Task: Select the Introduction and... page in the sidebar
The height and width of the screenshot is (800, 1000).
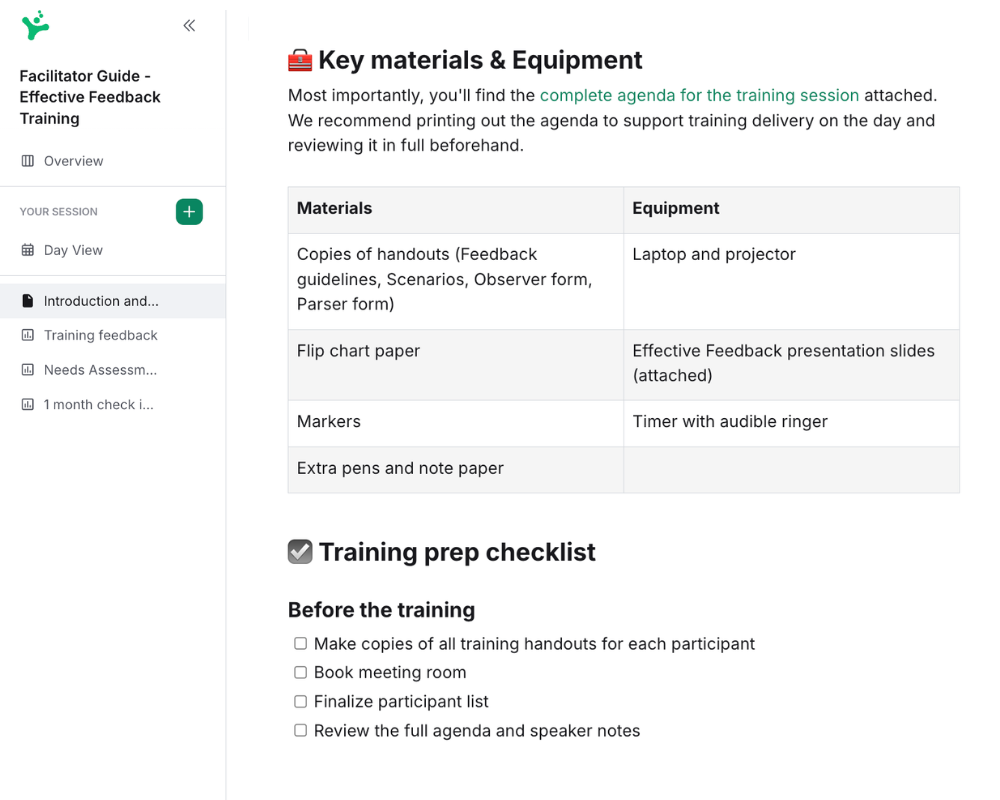Action: (x=100, y=301)
